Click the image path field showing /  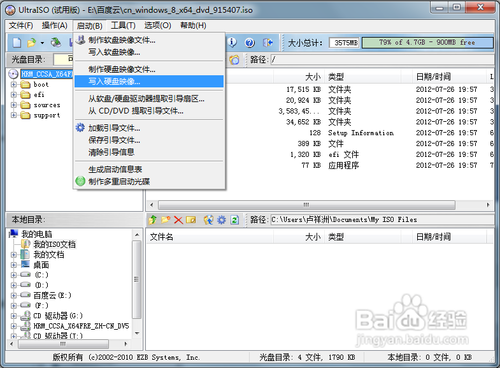(382, 60)
